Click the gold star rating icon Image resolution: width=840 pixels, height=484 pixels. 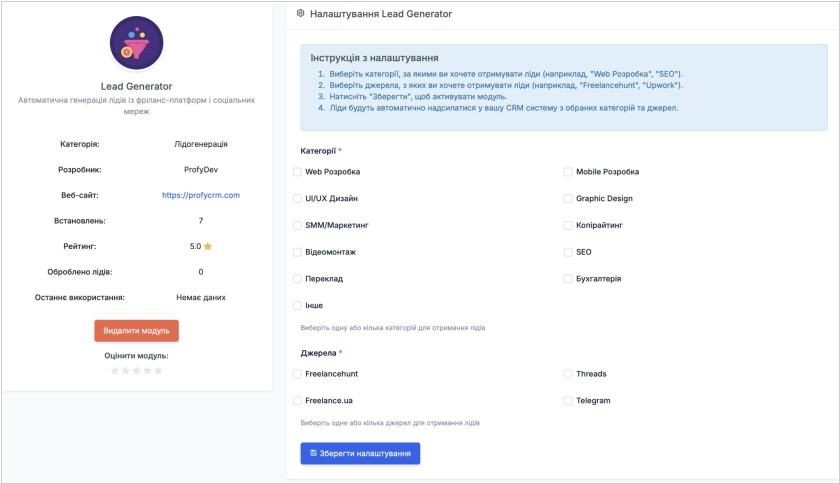point(208,246)
